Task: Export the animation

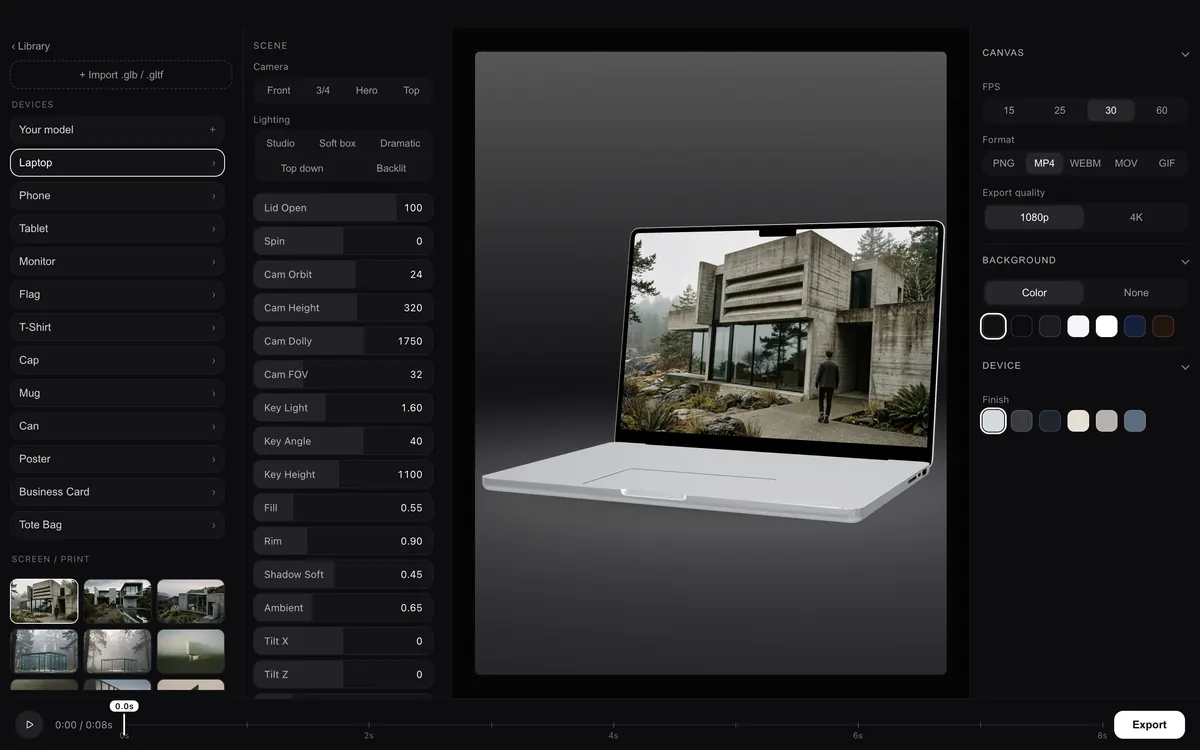Action: point(1149,725)
